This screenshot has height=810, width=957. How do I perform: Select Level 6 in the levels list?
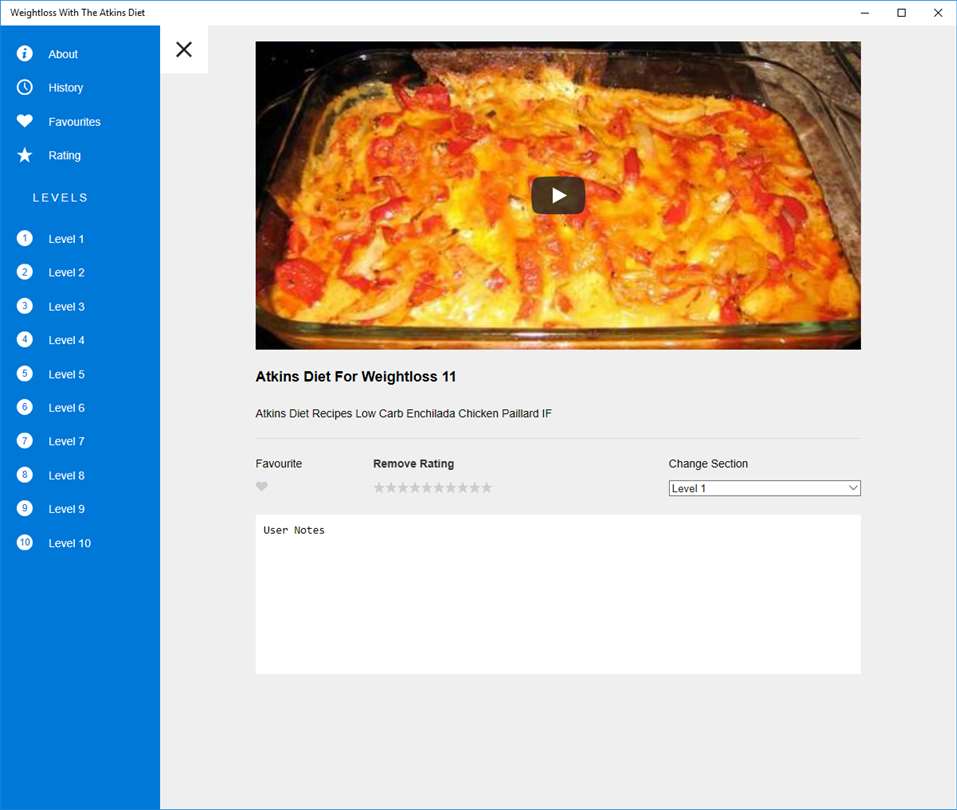click(67, 408)
